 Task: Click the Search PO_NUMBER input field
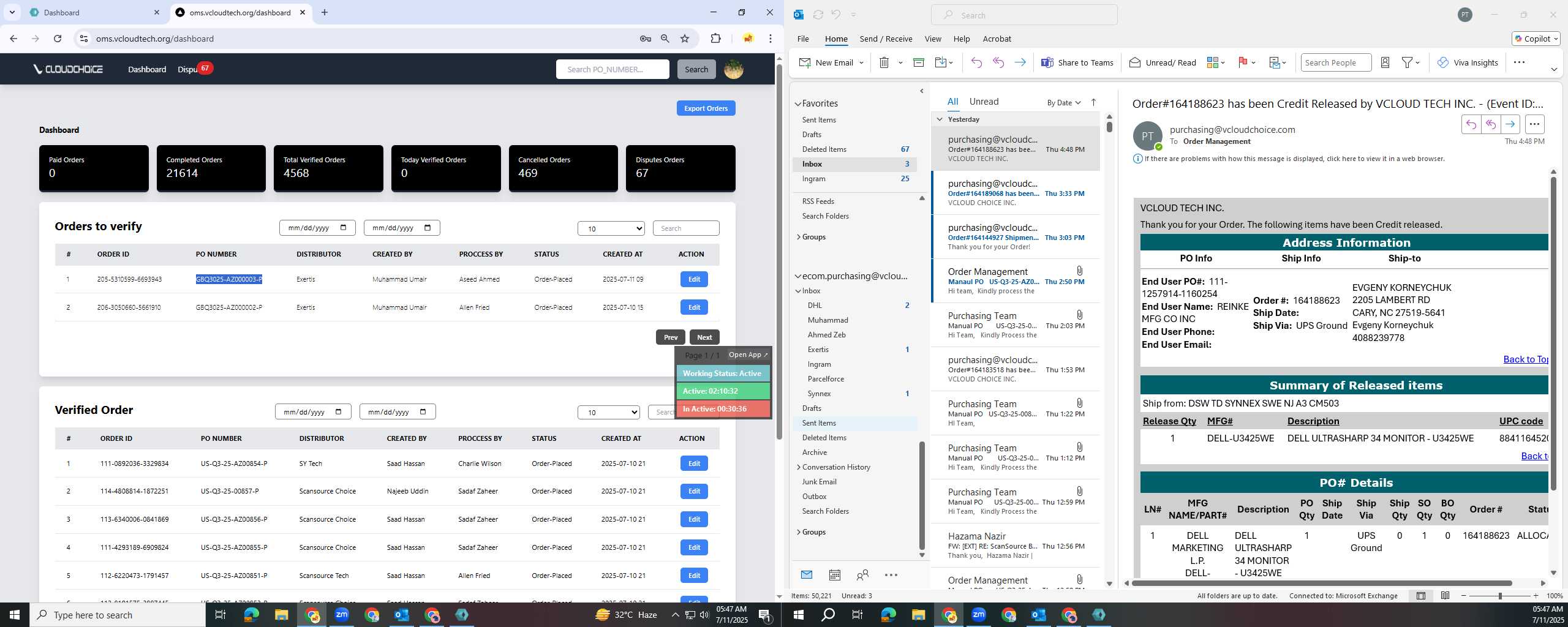click(x=612, y=69)
